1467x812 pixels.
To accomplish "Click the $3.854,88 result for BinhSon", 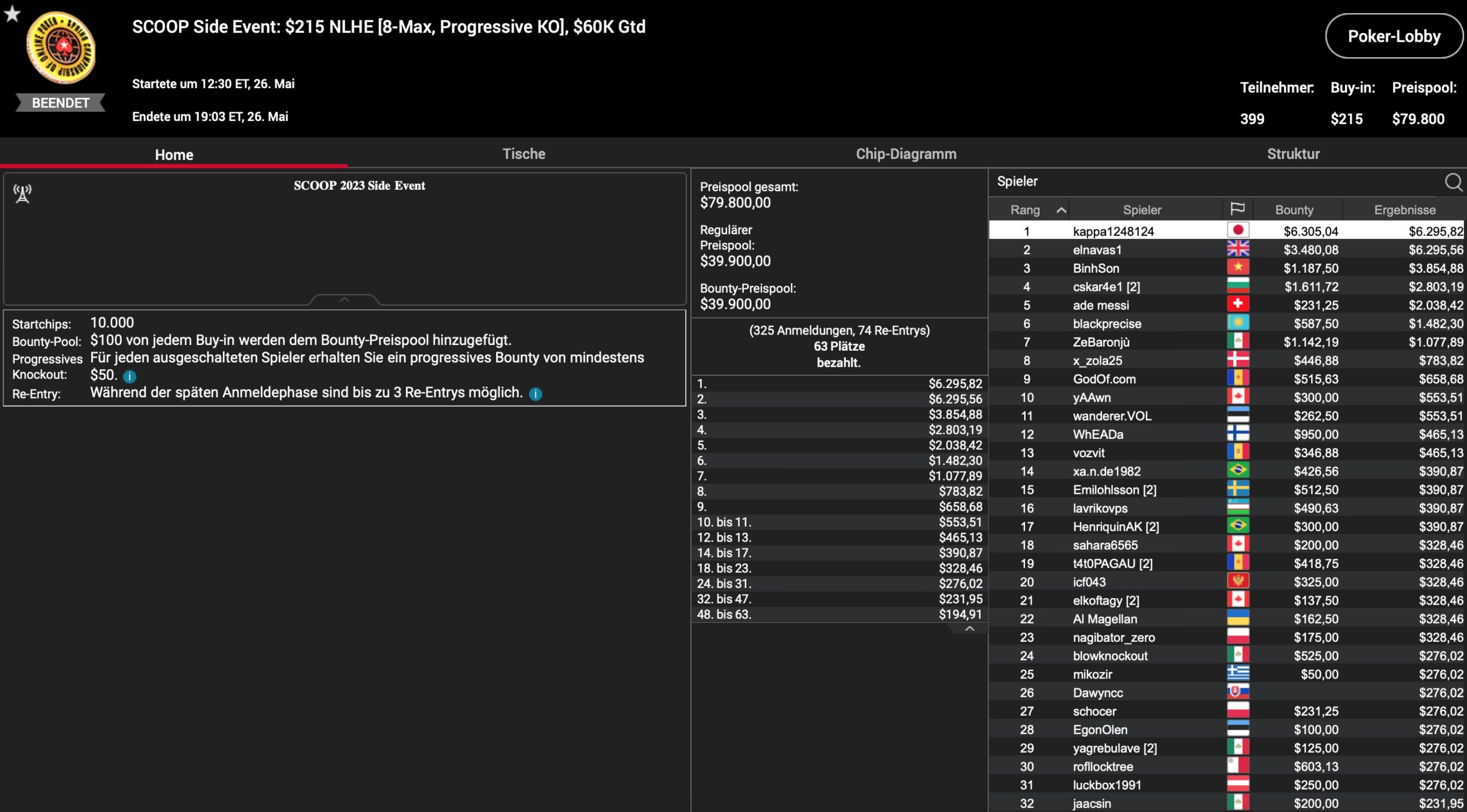I will [x=1435, y=268].
